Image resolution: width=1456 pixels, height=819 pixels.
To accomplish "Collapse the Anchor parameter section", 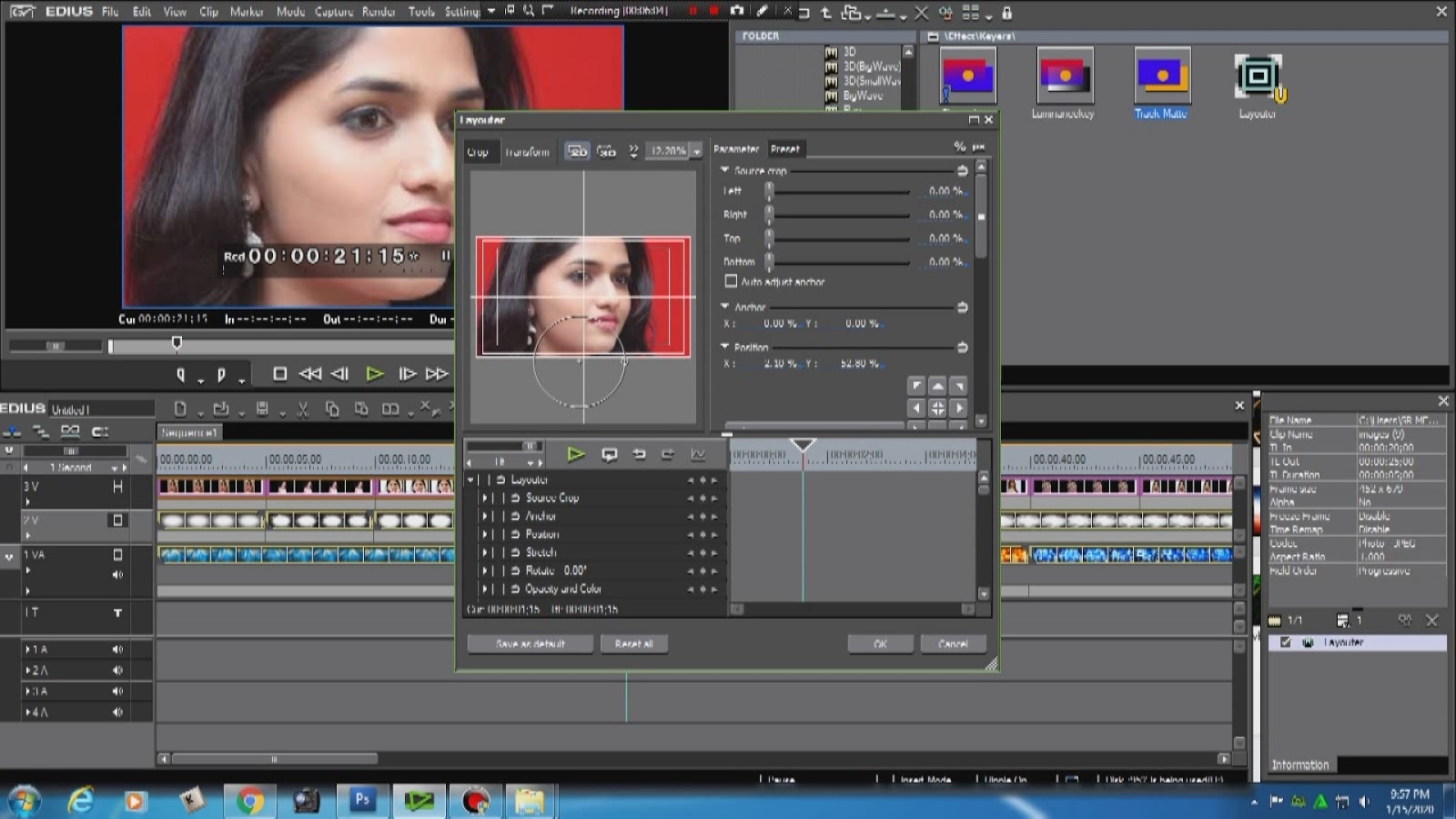I will (725, 307).
